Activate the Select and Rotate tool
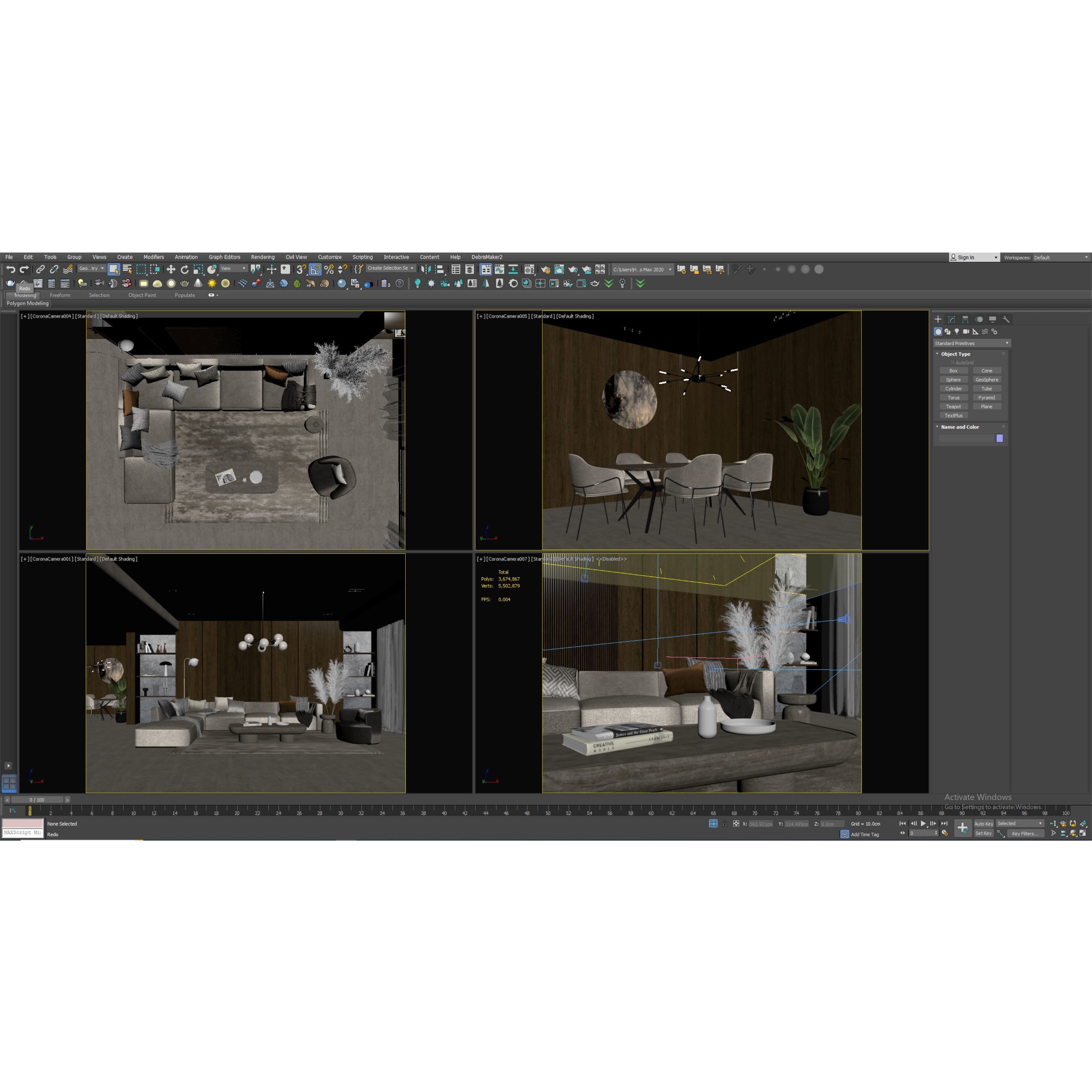Image resolution: width=1092 pixels, height=1092 pixels. pos(185,269)
